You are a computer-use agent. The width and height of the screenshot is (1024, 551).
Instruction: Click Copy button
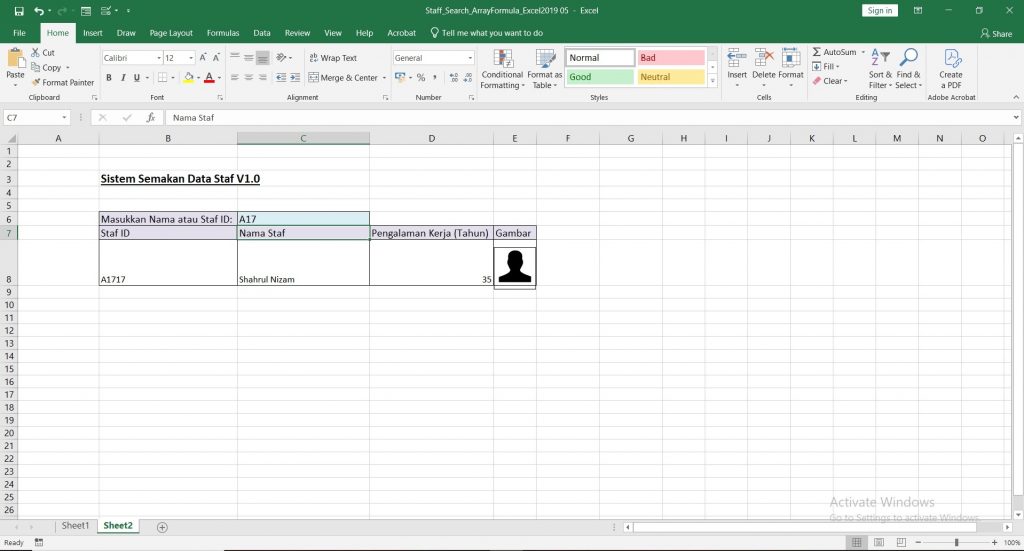pyautogui.click(x=46, y=67)
